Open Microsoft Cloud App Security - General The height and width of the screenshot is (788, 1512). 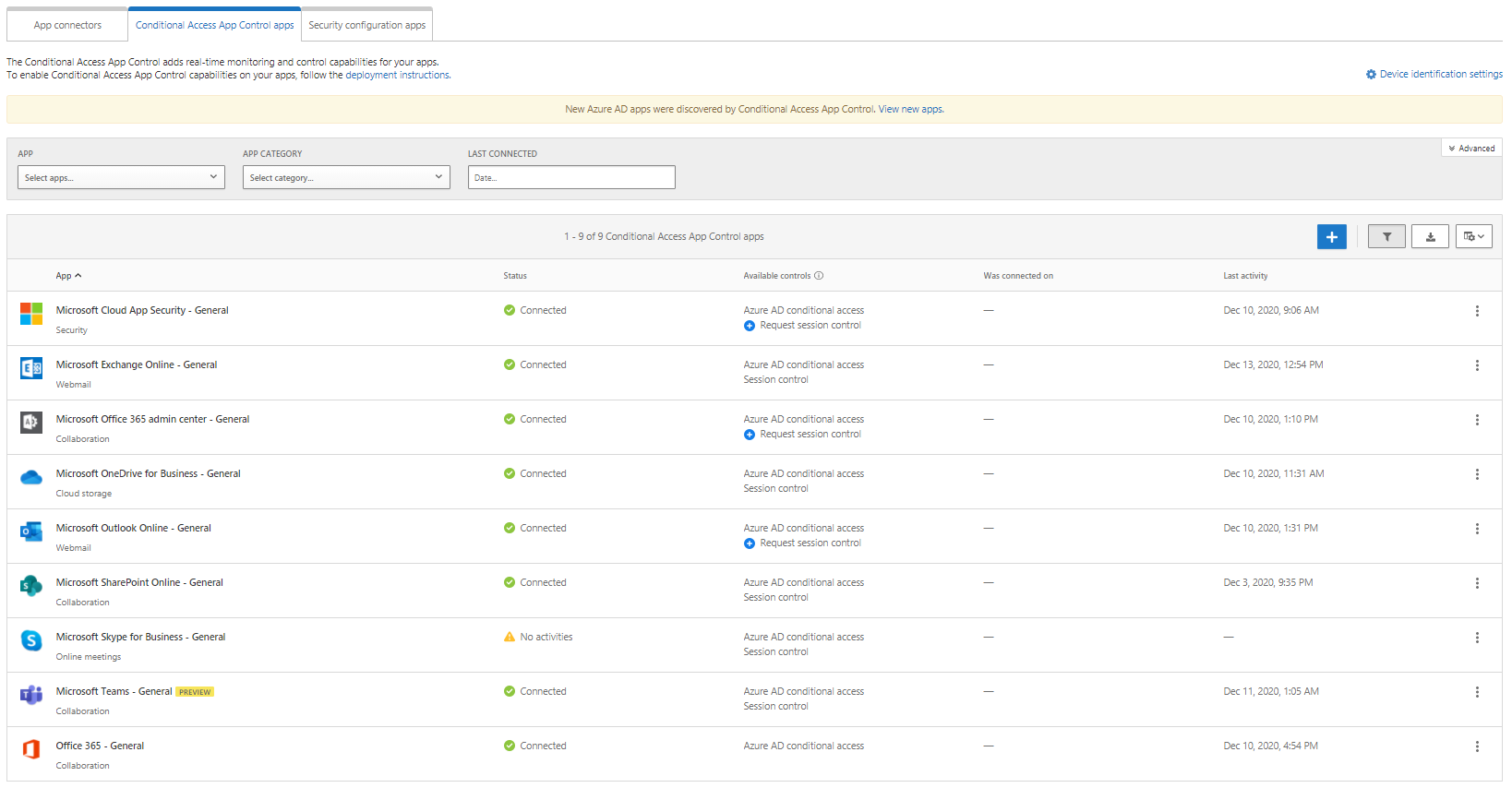[x=142, y=311]
